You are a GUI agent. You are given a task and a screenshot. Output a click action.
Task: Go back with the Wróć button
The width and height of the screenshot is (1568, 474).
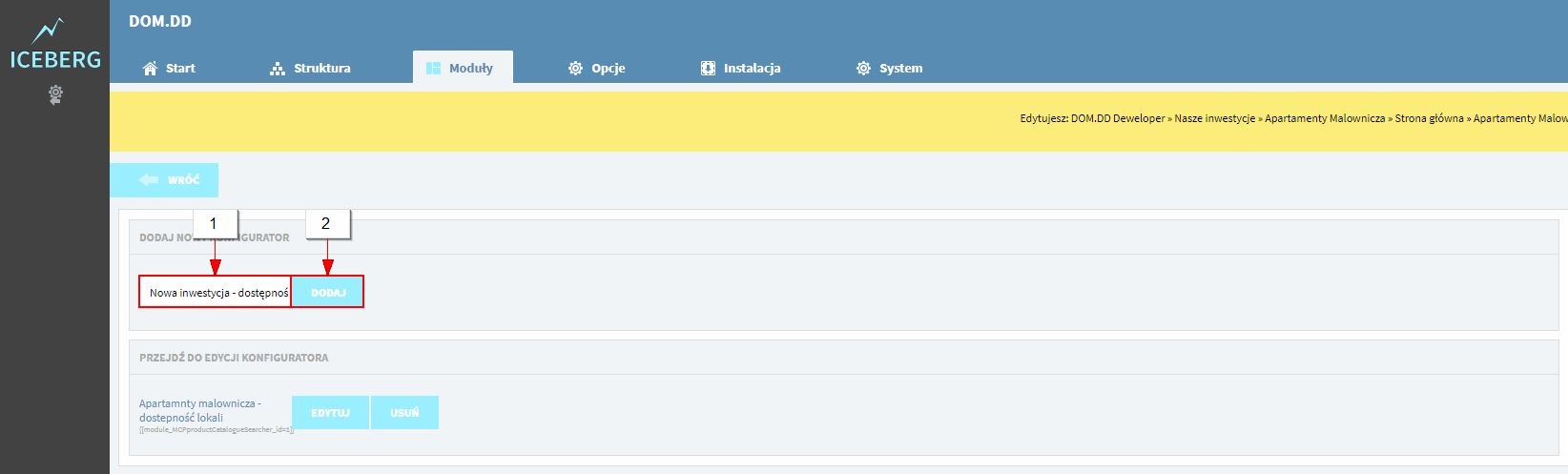point(164,179)
